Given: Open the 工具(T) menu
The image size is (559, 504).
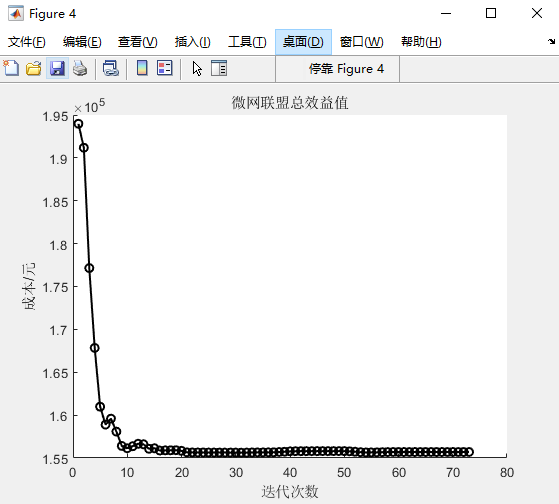Looking at the screenshot, I should (247, 42).
